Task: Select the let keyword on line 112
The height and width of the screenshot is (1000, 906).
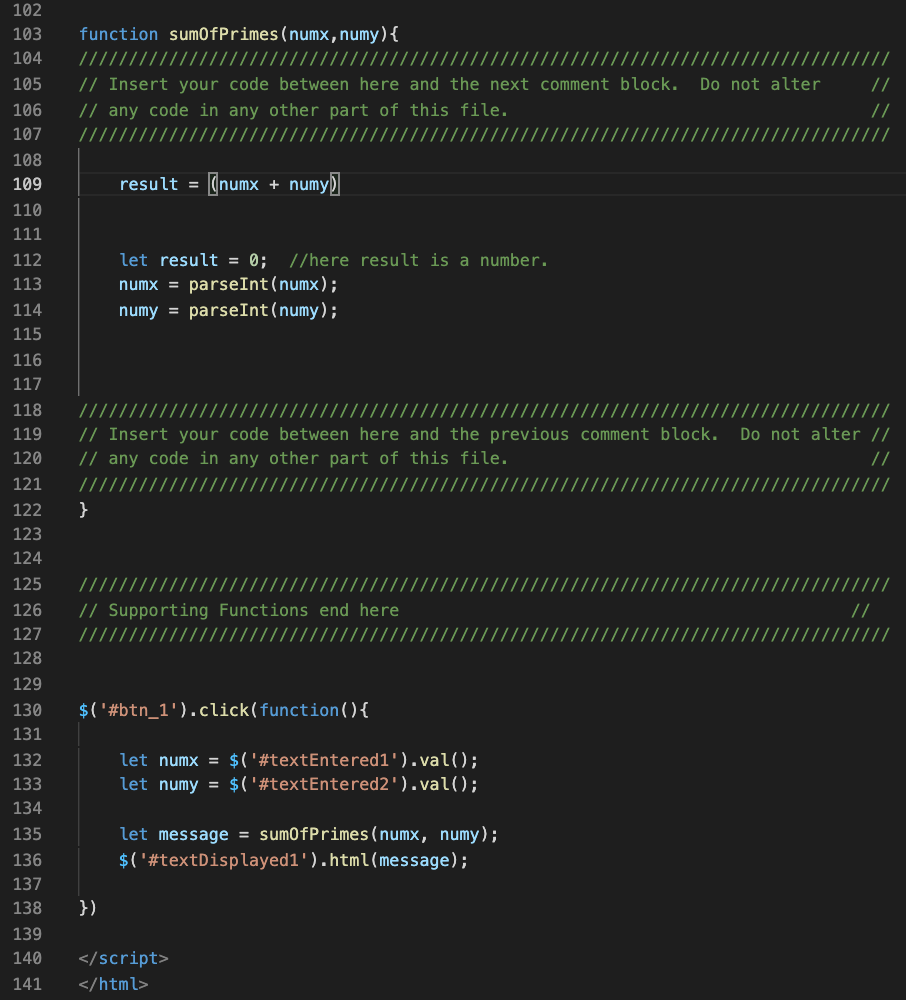Action: [x=133, y=260]
